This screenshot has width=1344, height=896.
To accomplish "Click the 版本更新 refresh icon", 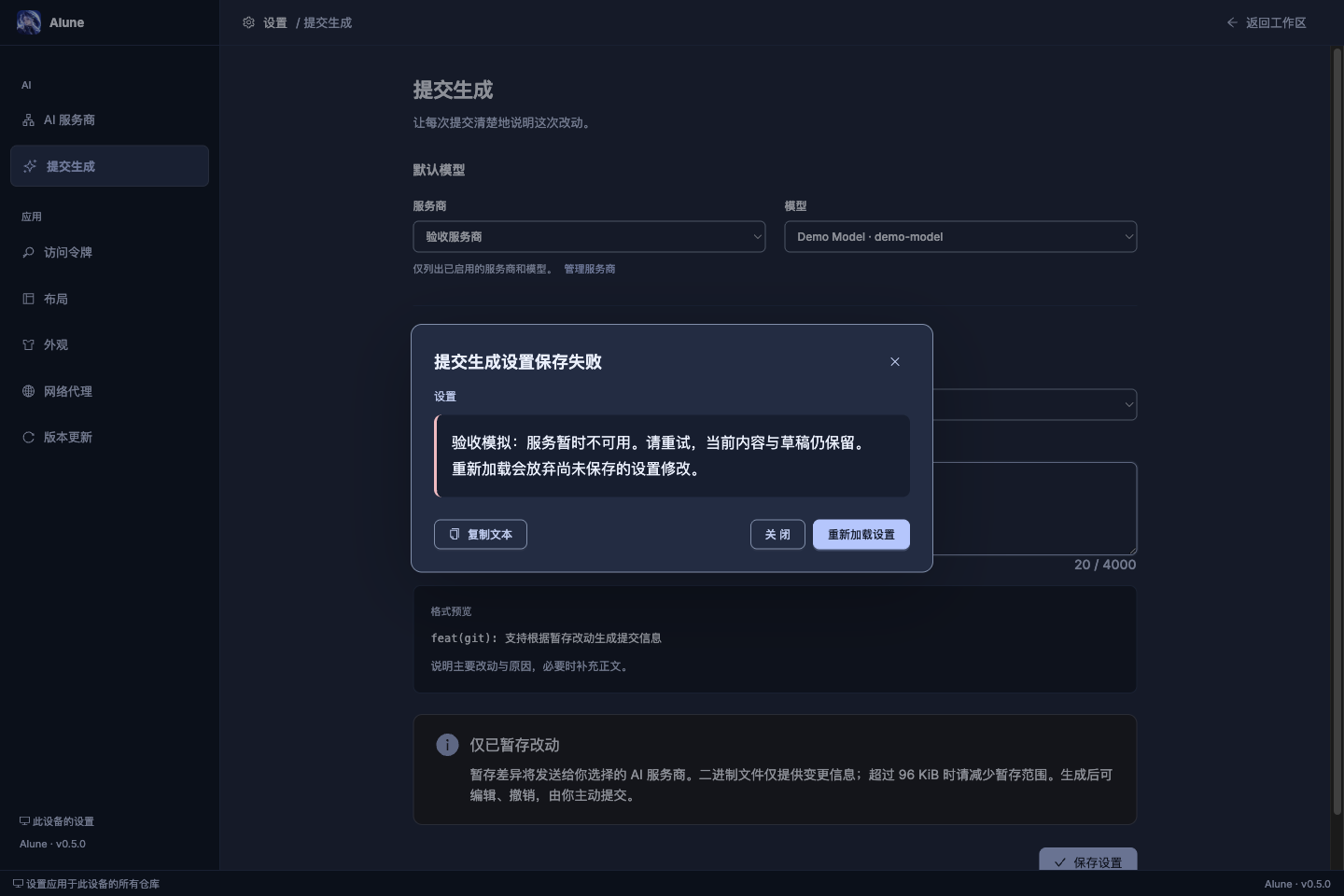I will [x=28, y=437].
